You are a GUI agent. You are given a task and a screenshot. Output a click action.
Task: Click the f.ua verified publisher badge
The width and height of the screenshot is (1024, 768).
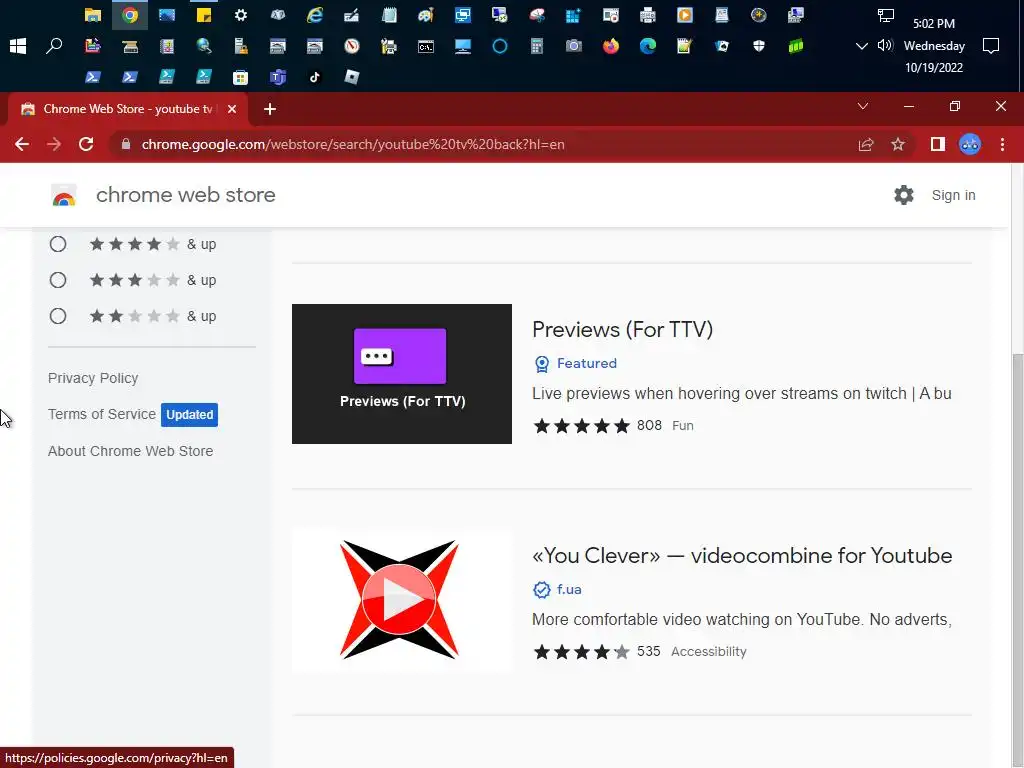[x=557, y=589]
